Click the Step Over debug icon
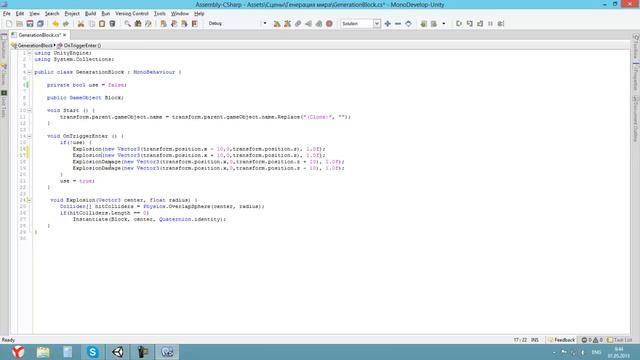The width and height of the screenshot is (640, 360). click(459, 24)
